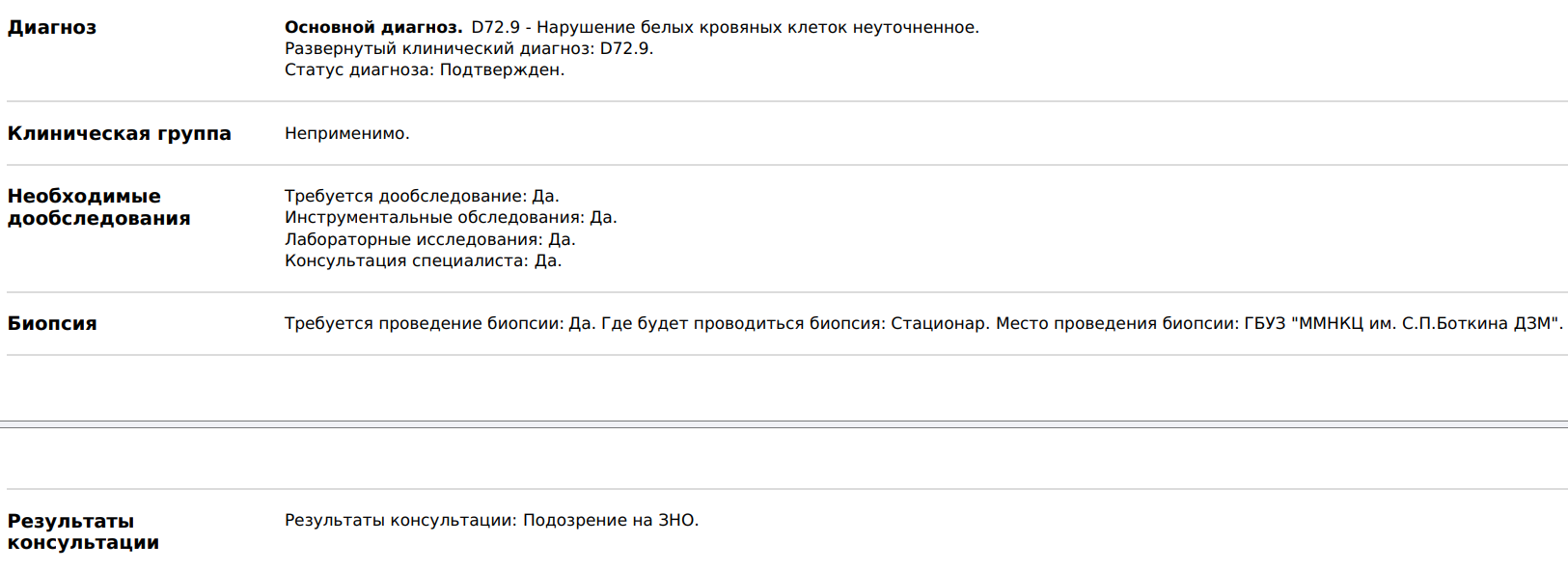Click the ГБУЗ ММНКЦ им. С.П.Боткина text
This screenshot has height=571, width=1568.
point(1404,324)
